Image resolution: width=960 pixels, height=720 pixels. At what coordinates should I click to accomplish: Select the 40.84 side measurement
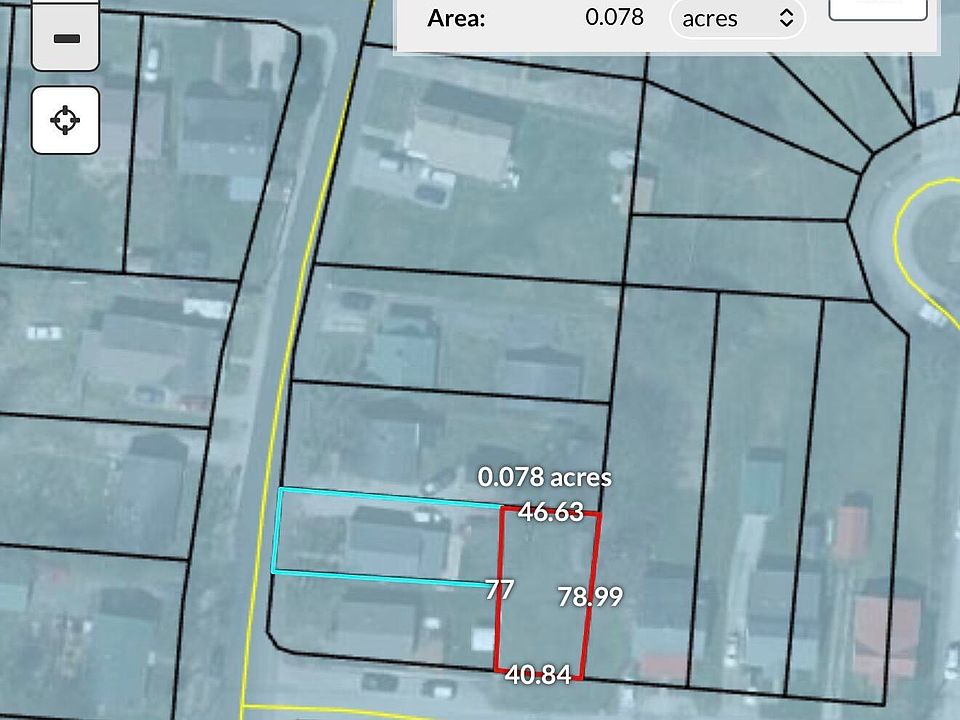pyautogui.click(x=538, y=674)
